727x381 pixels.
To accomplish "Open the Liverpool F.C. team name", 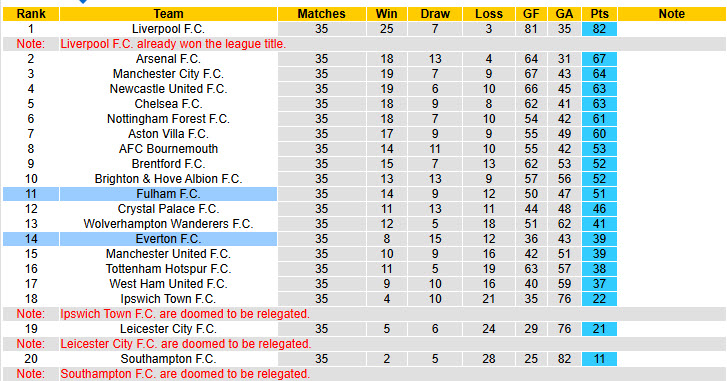I will [x=168, y=29].
